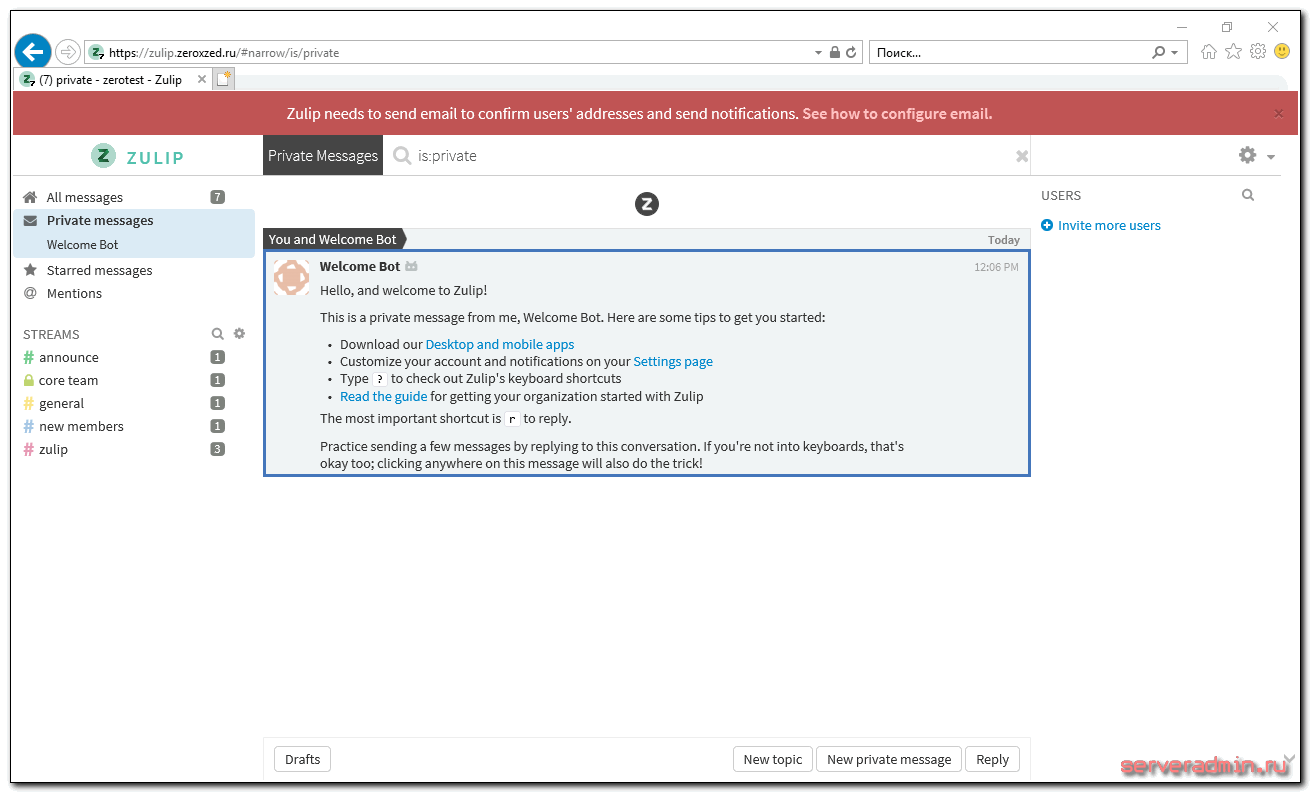The image size is (1312, 794).
Task: Click the 12:06 PM message timestamp
Action: [x=997, y=267]
